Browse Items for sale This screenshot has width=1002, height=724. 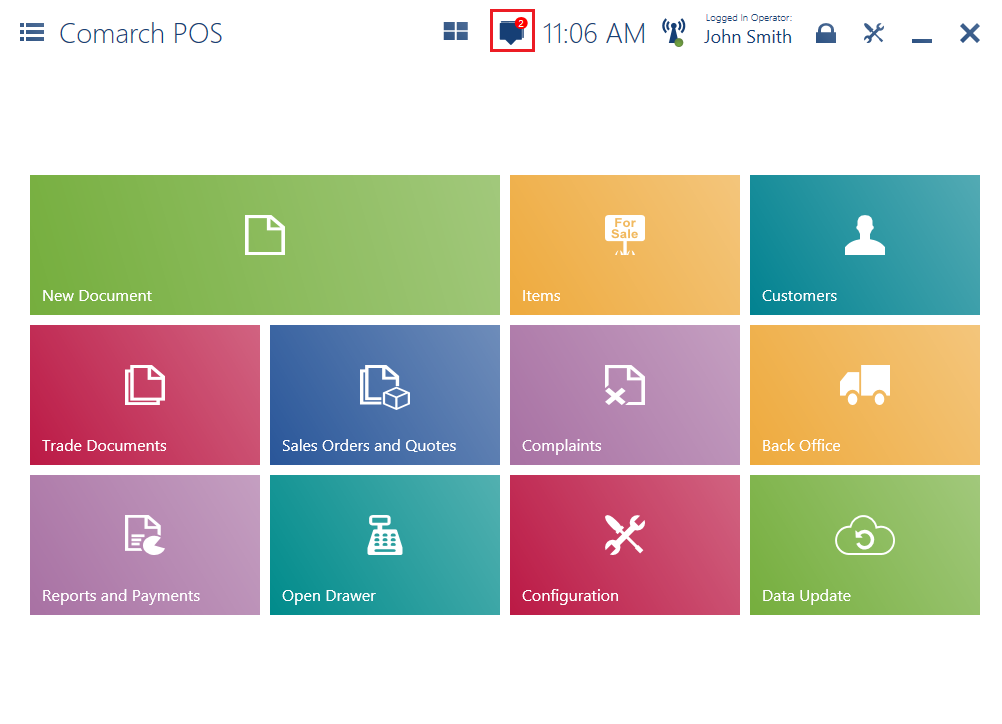(624, 245)
